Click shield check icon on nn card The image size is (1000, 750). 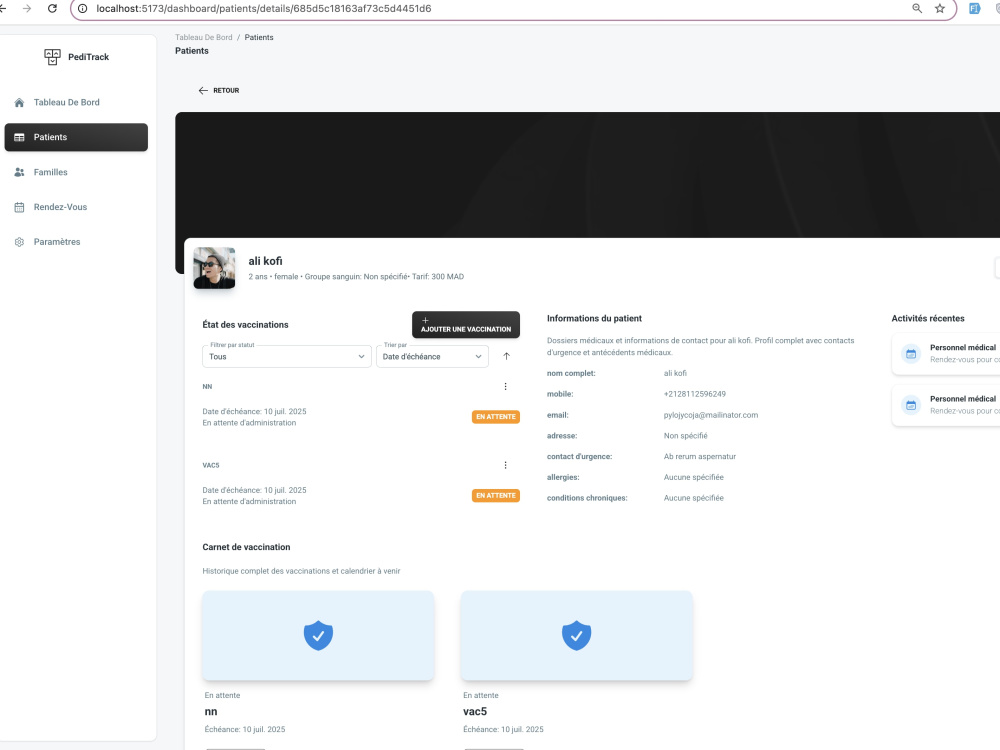tap(318, 635)
